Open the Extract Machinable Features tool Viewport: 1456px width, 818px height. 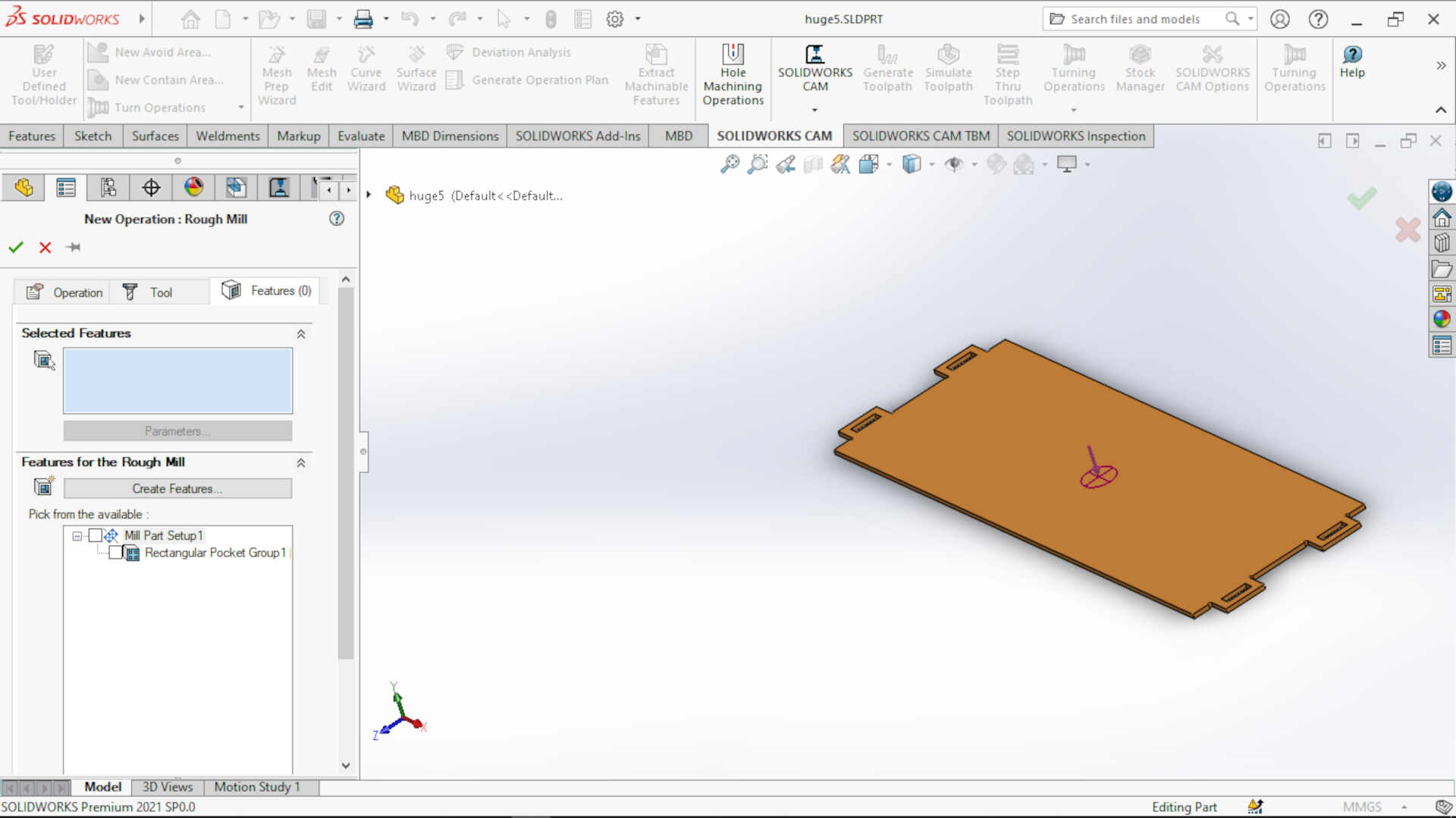coord(655,74)
